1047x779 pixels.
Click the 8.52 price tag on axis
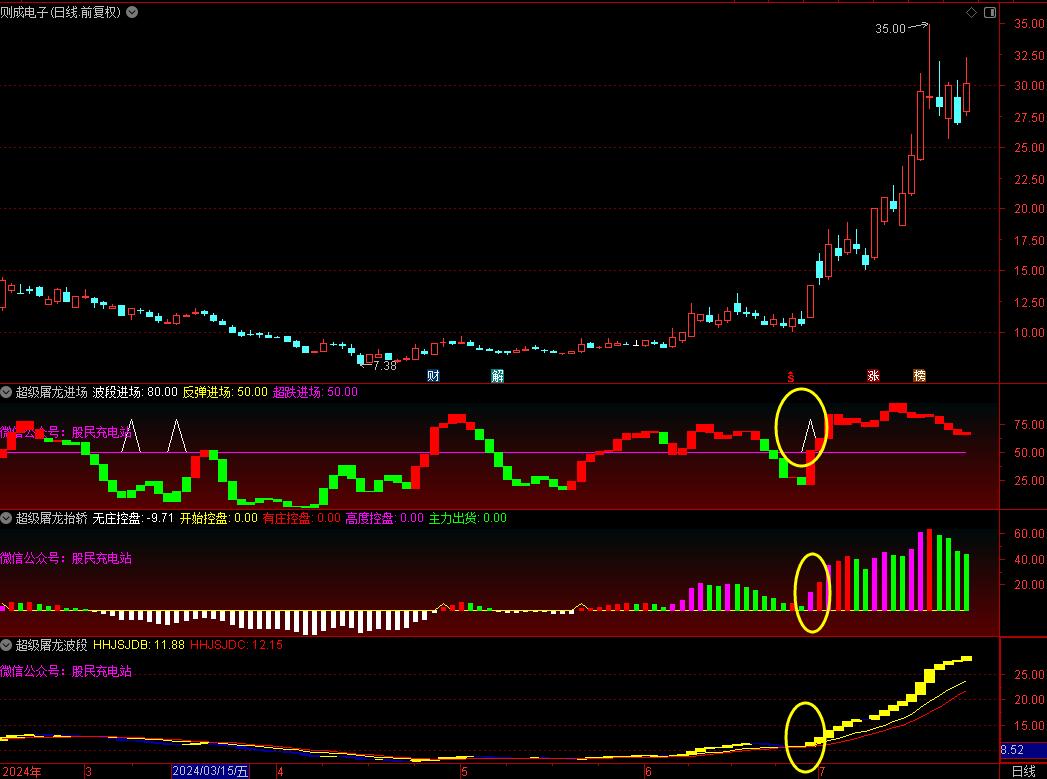[x=1012, y=749]
